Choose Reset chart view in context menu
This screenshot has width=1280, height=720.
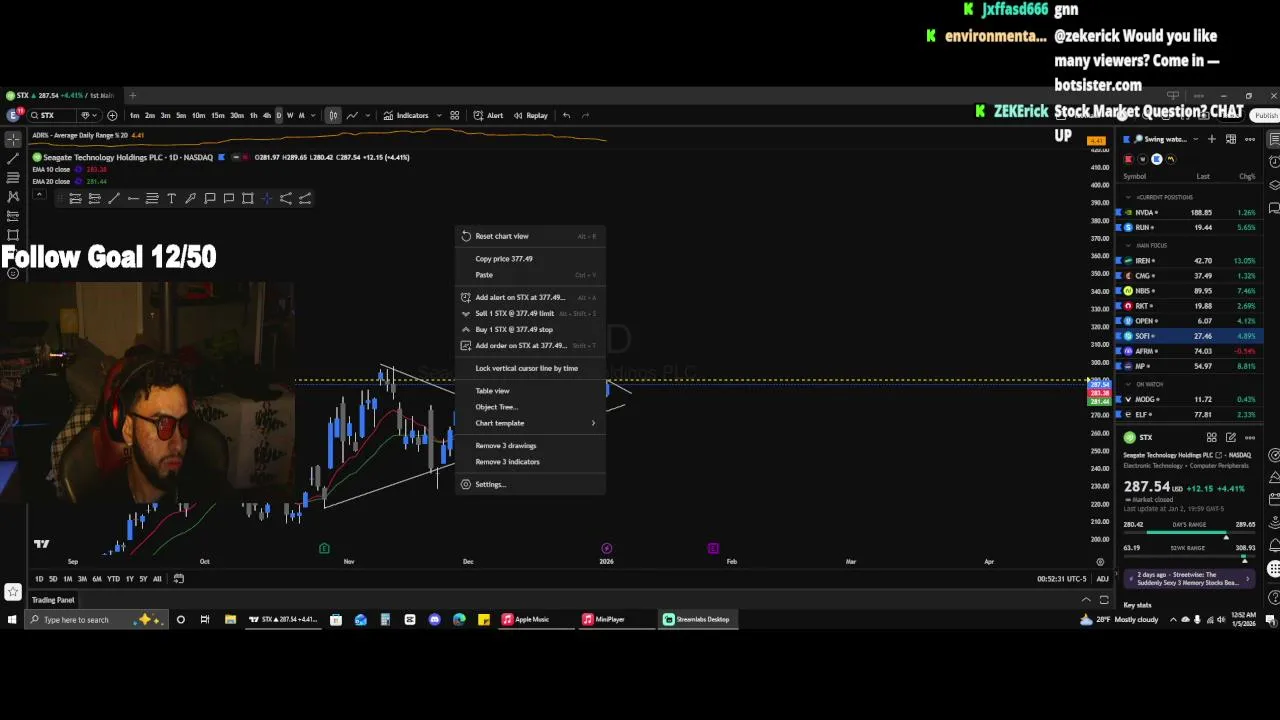[x=530, y=236]
